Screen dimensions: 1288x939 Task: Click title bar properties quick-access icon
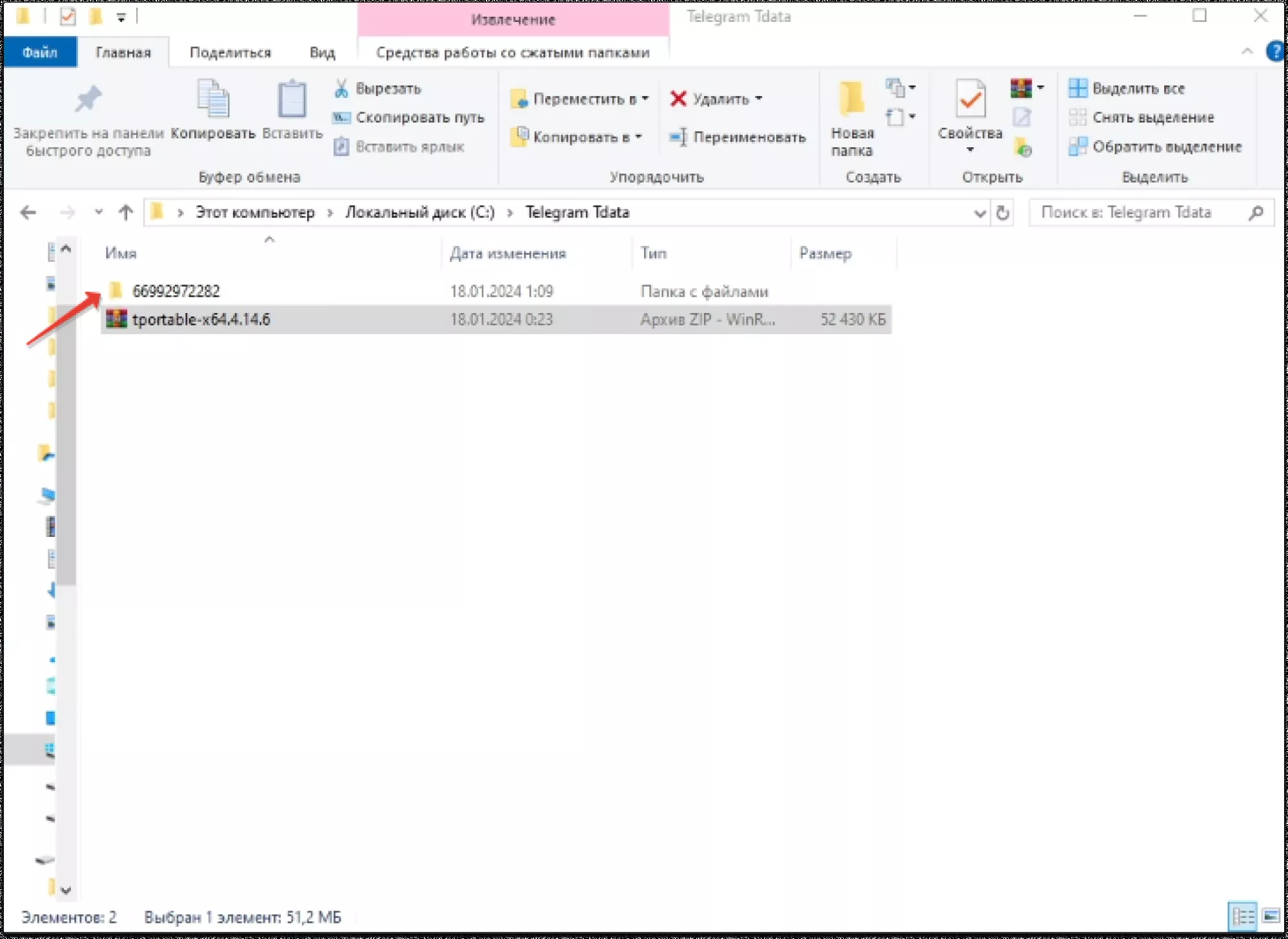coord(68,17)
